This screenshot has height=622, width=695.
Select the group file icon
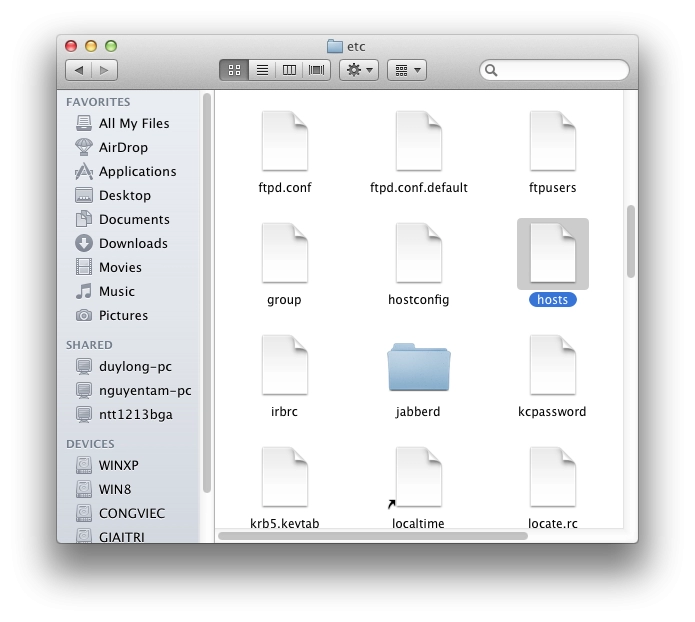[x=285, y=253]
